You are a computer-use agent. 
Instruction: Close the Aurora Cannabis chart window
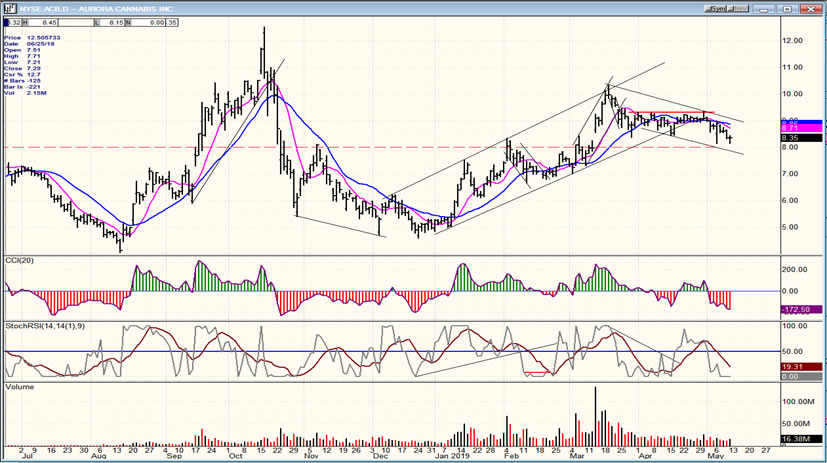(x=814, y=7)
